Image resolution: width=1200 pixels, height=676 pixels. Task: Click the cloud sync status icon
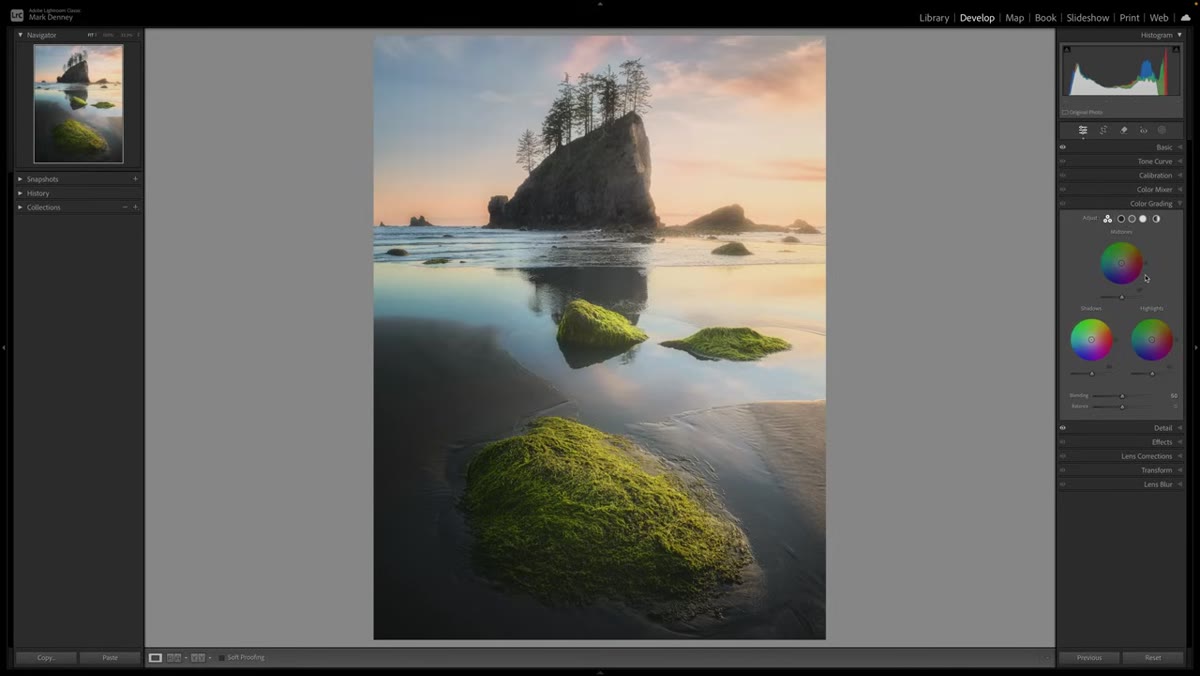click(x=1185, y=17)
